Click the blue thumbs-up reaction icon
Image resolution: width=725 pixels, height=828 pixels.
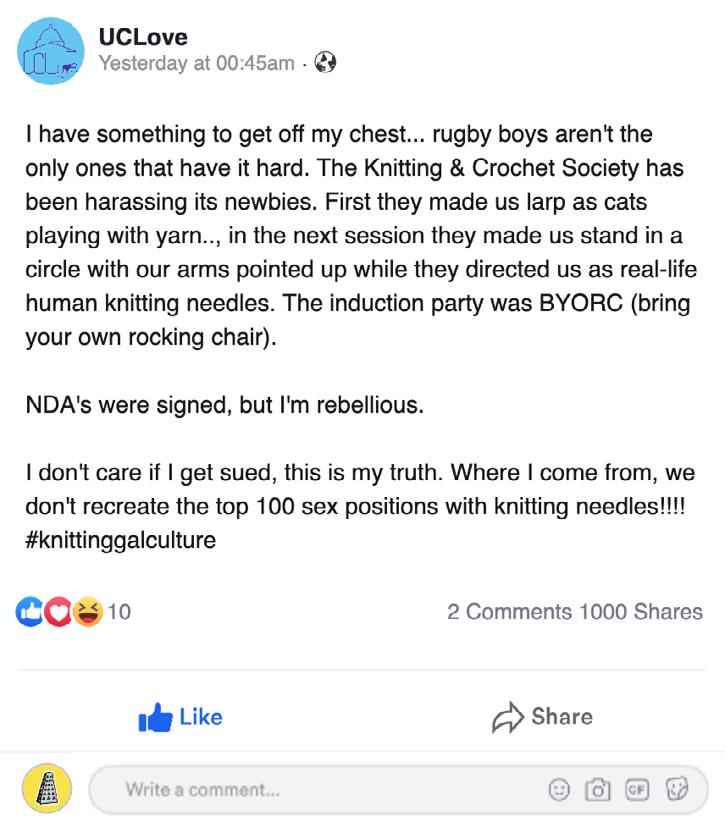click(x=29, y=611)
